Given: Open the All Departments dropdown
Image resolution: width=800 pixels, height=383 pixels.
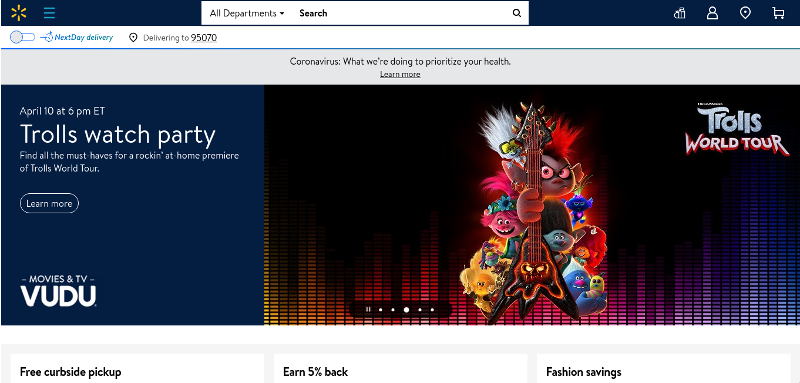Looking at the screenshot, I should point(247,13).
